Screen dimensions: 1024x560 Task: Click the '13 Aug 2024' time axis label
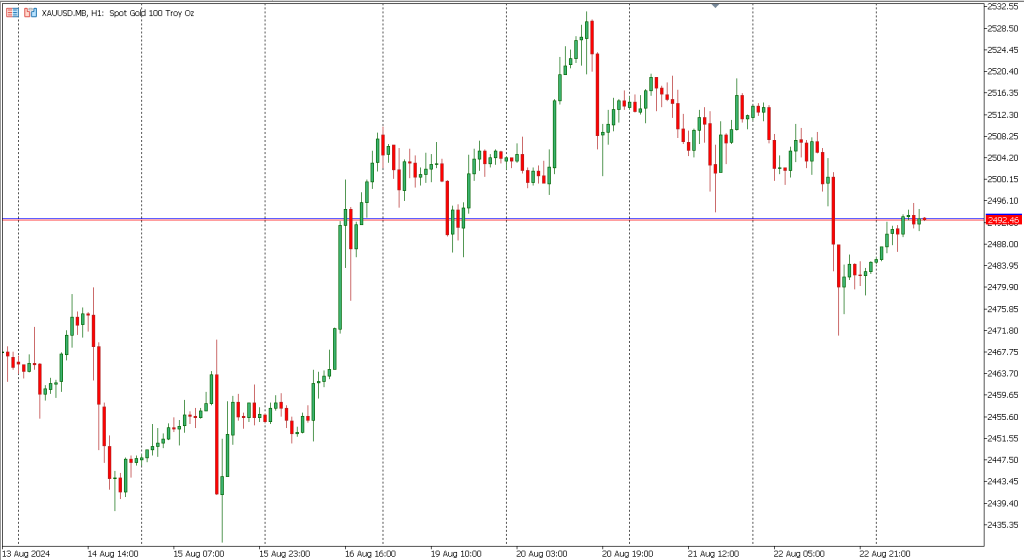pos(26,553)
